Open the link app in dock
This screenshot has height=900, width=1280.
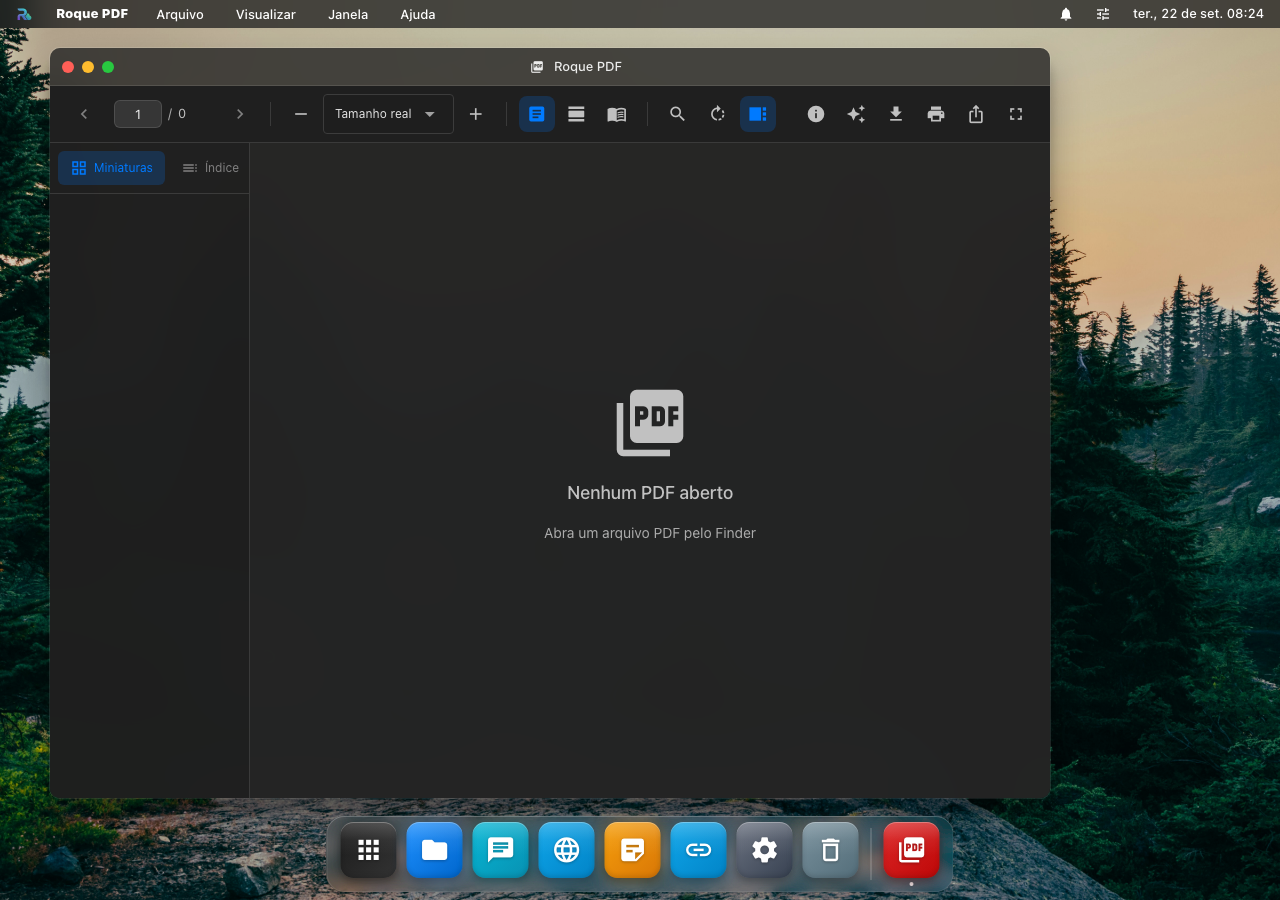[x=699, y=850]
